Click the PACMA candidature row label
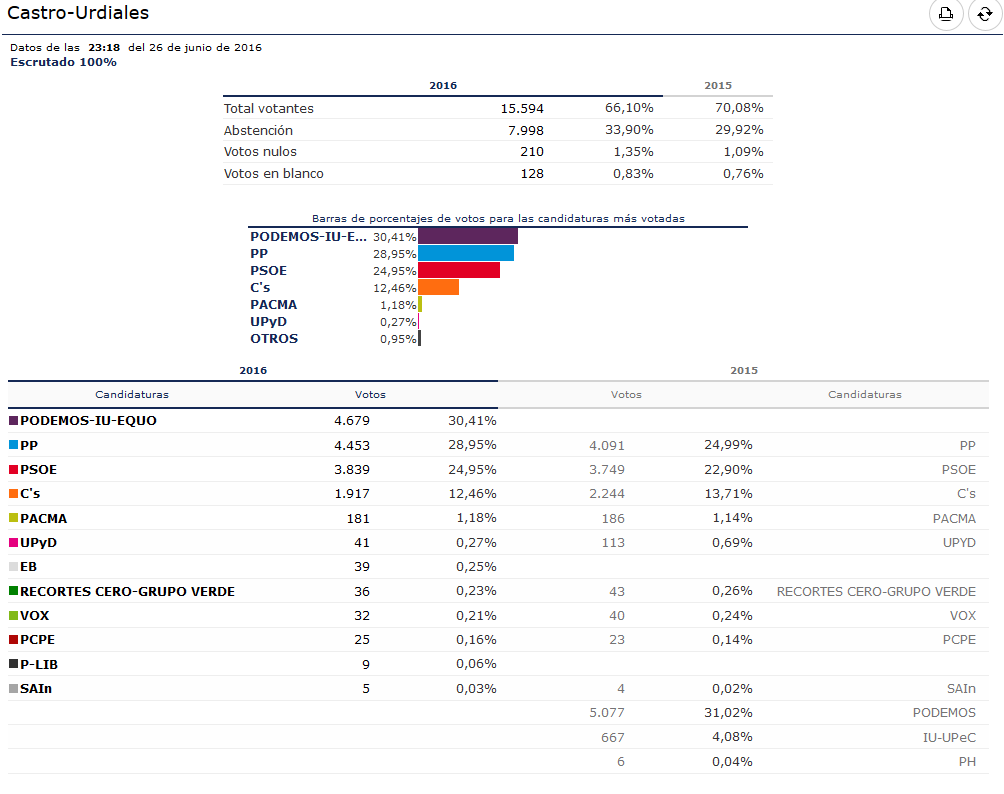This screenshot has width=1004, height=794. coord(44,518)
